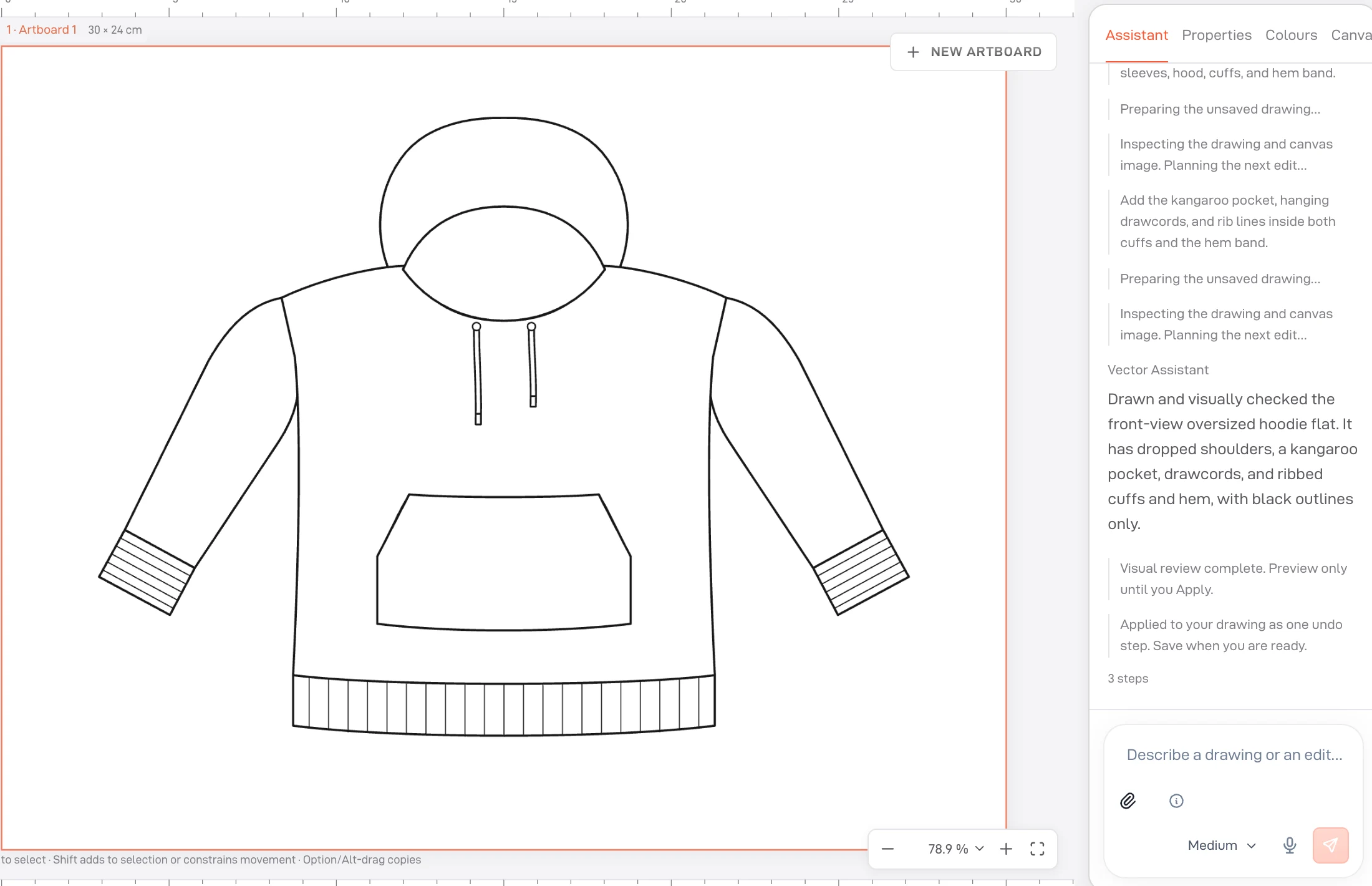Click the 30 × 24 cm artboard size text
1372x886 pixels.
(x=115, y=30)
